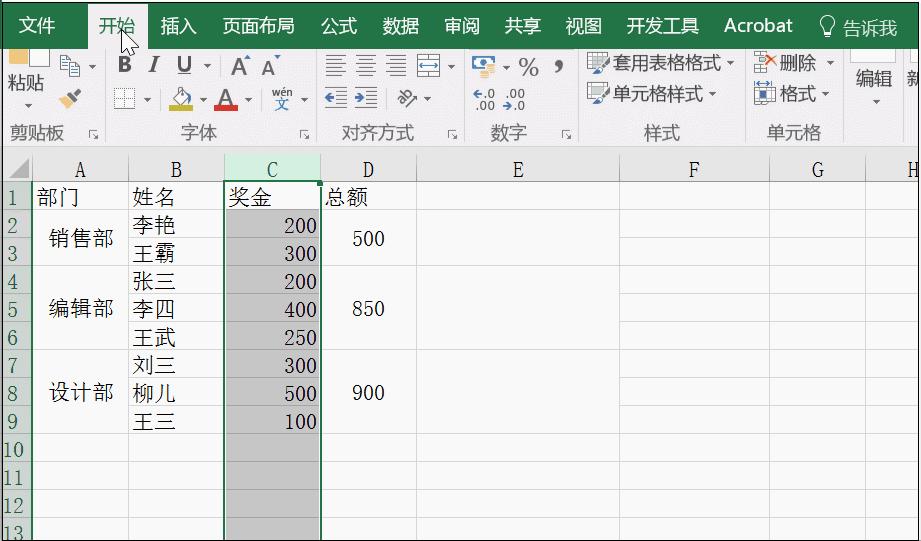The height and width of the screenshot is (541, 921).
Task: Decrease font size with smaller A icon
Action: click(x=270, y=66)
